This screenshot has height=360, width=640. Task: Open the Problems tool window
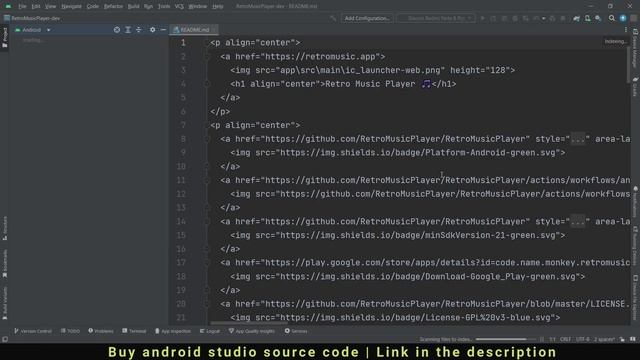[101, 331]
